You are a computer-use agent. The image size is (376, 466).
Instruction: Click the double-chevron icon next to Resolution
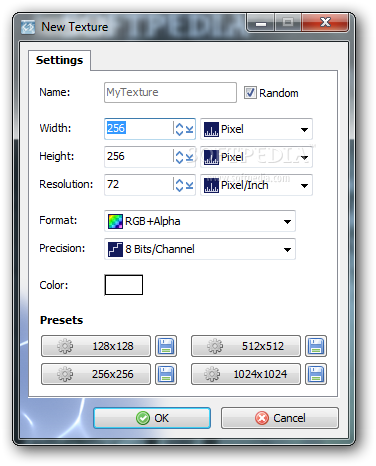point(189,185)
